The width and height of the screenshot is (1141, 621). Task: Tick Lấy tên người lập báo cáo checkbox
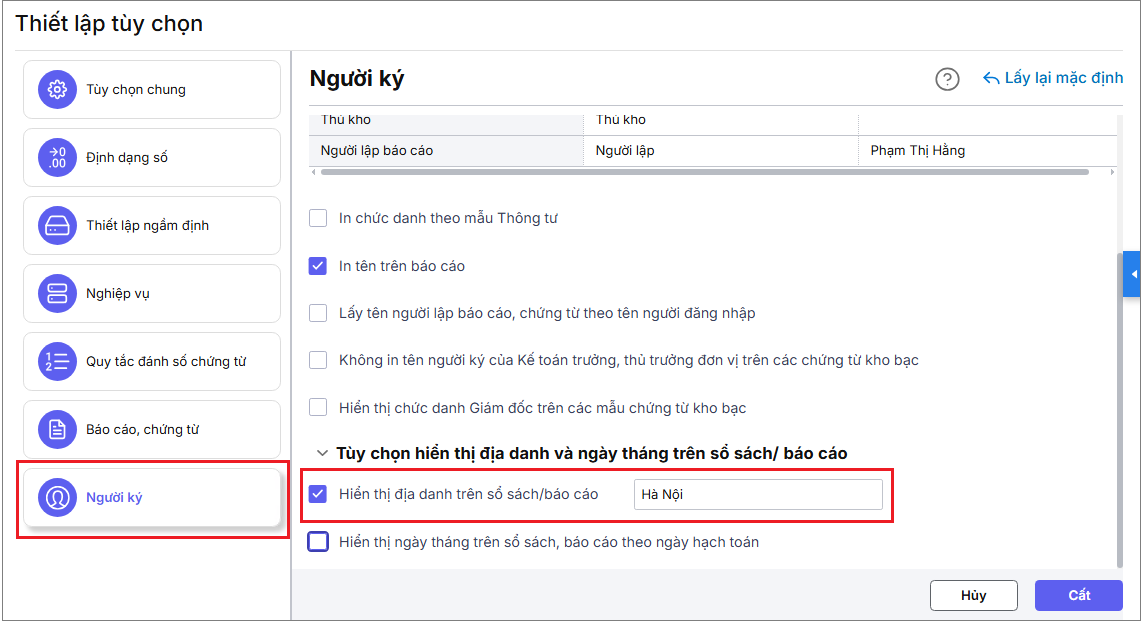(318, 313)
